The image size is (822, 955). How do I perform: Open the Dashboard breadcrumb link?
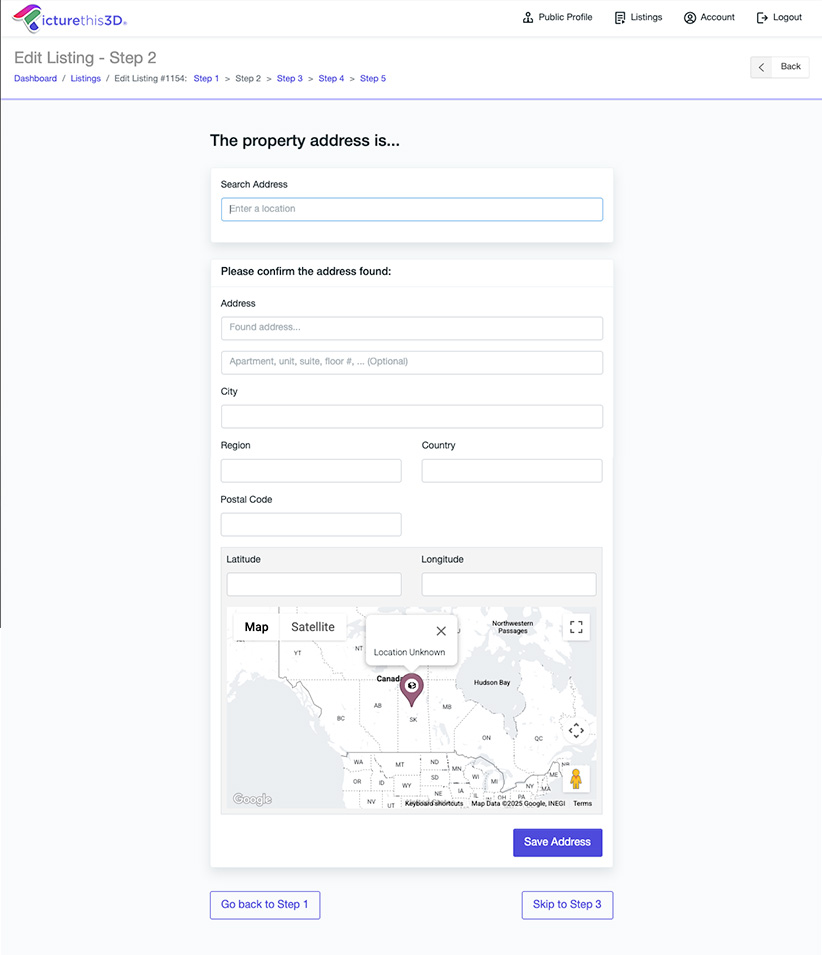36,79
